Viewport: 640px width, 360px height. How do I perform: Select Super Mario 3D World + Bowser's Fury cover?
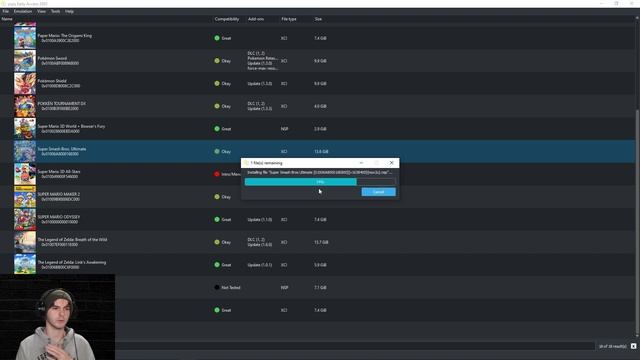point(25,129)
